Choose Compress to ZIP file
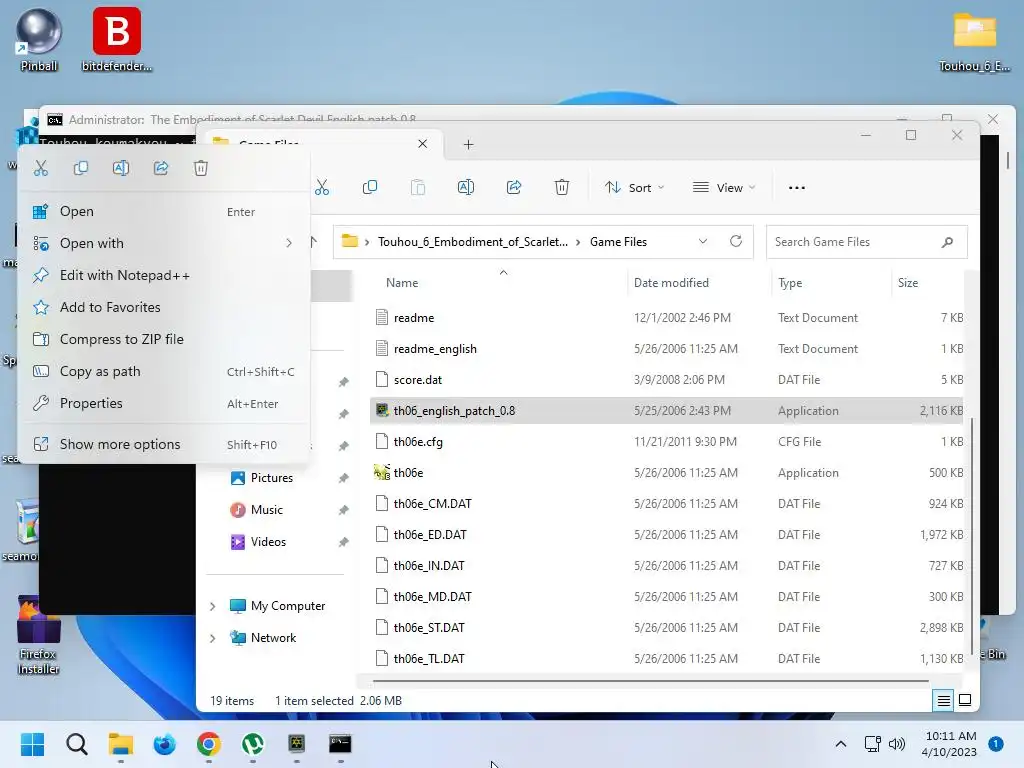 tap(164, 340)
